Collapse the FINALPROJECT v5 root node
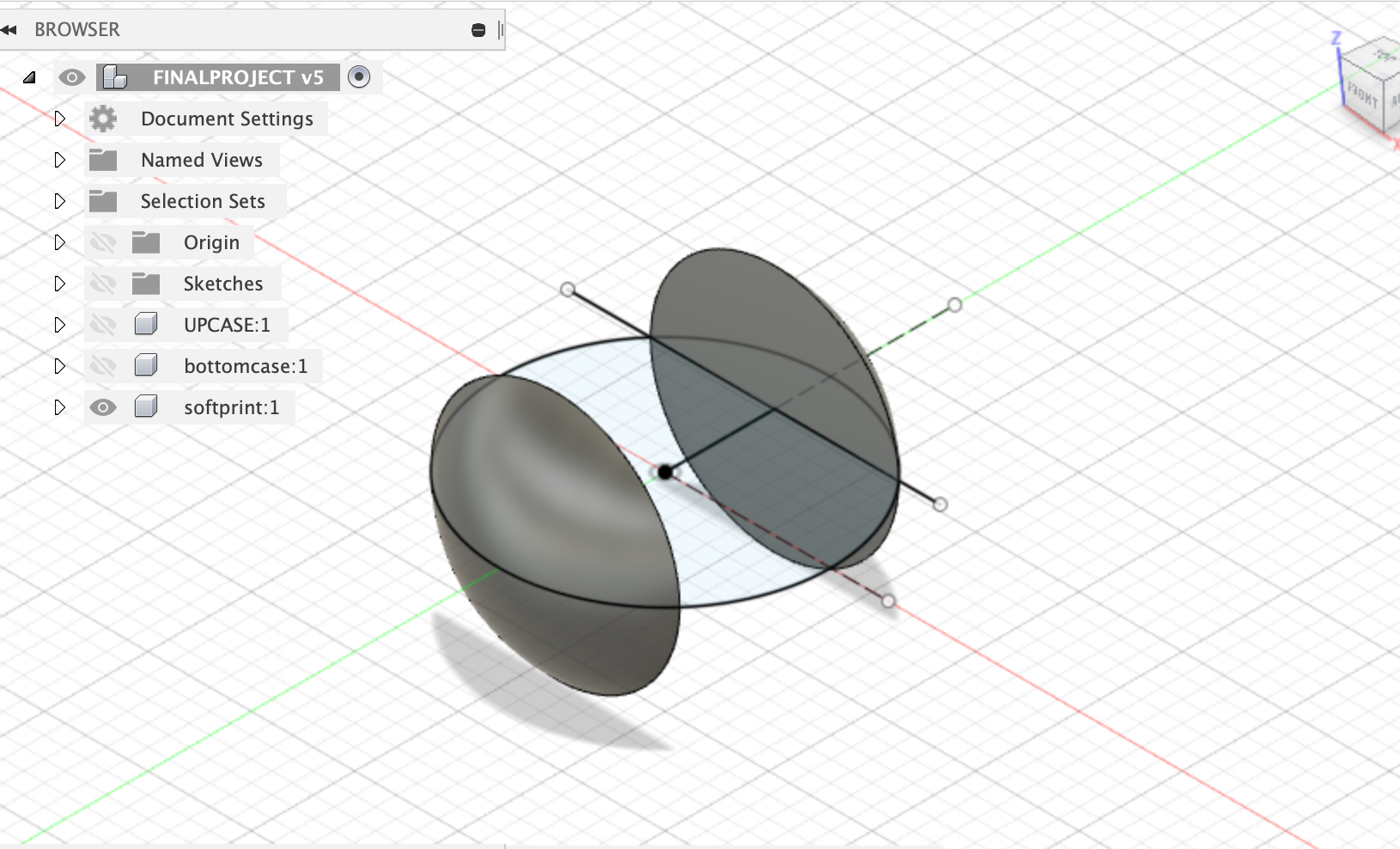The width and height of the screenshot is (1400, 849). 29,77
